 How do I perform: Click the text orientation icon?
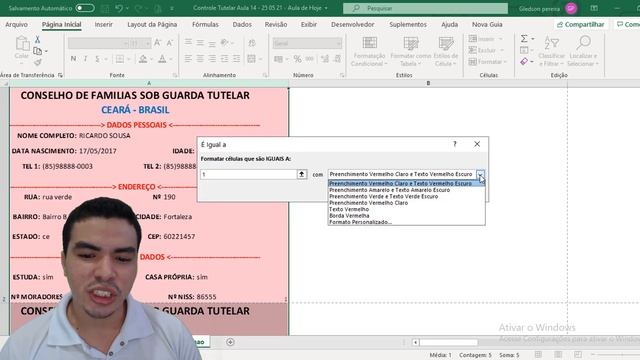pyautogui.click(x=224, y=42)
